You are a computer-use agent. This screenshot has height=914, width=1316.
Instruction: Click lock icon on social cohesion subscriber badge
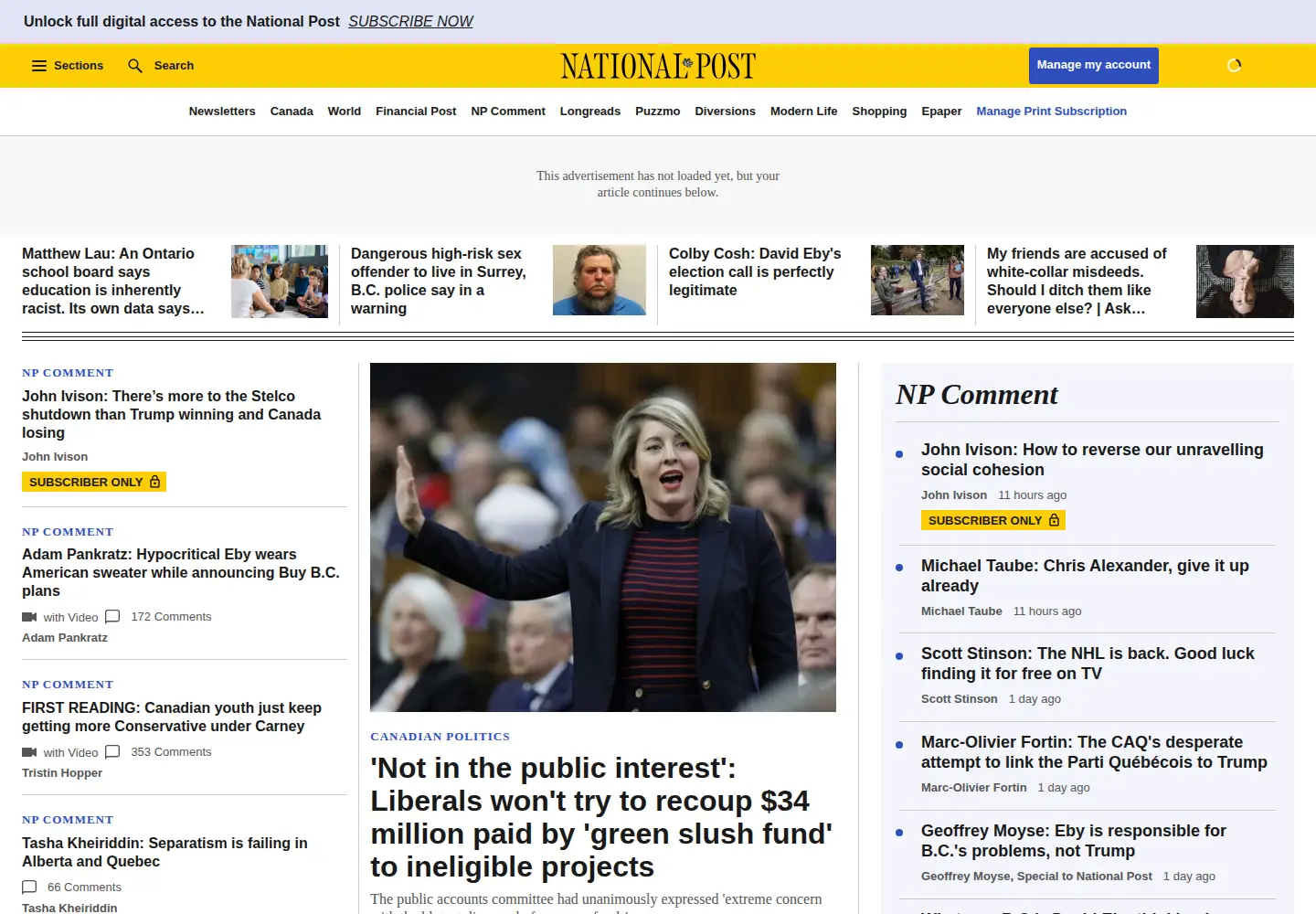pyautogui.click(x=1054, y=520)
